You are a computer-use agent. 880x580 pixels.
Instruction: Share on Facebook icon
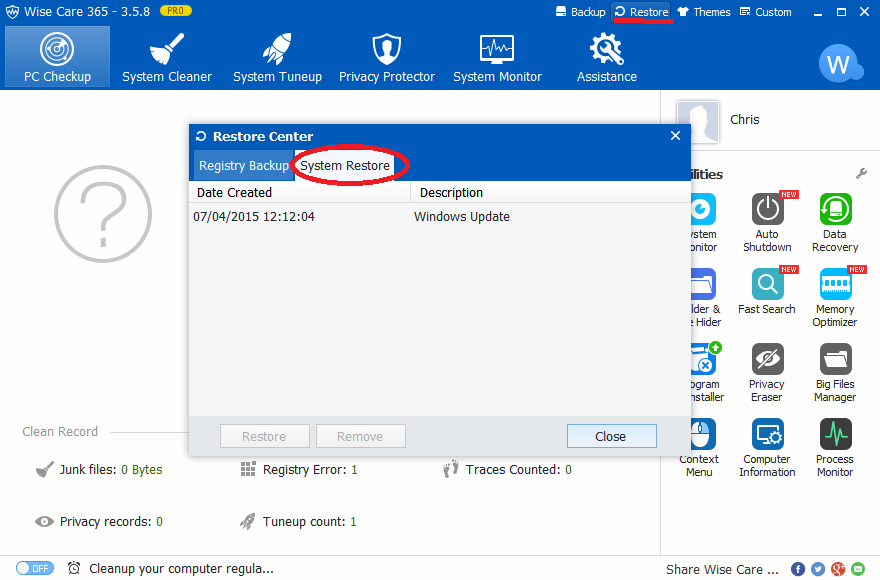pos(798,569)
